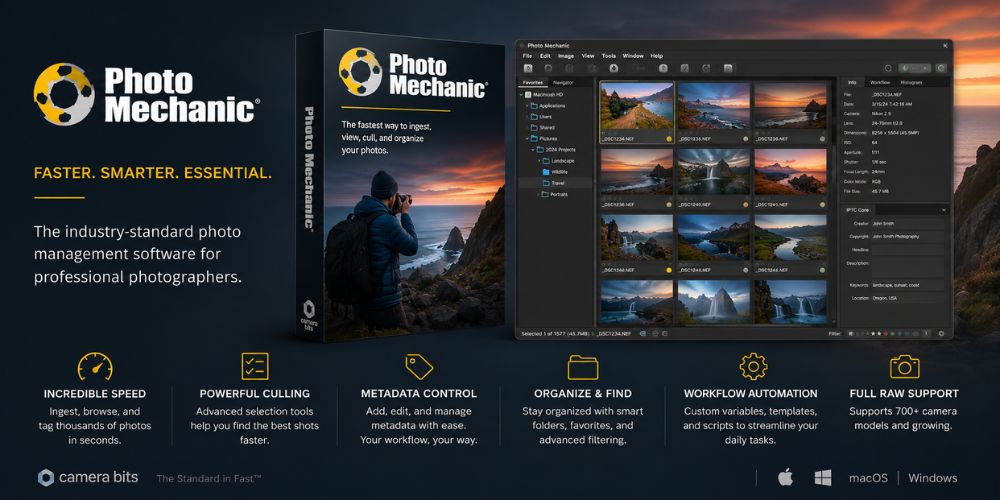The image size is (1000, 500).
Task: Click the Copyright field
Action: point(908,237)
